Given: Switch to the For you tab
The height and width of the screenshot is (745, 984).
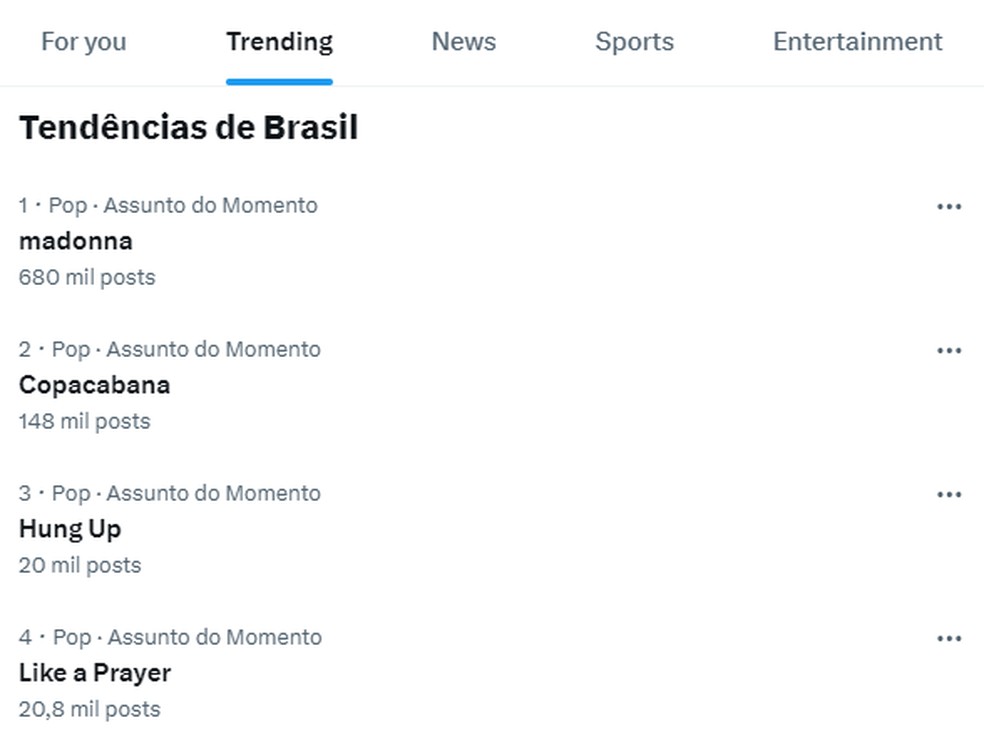Looking at the screenshot, I should pyautogui.click(x=83, y=42).
